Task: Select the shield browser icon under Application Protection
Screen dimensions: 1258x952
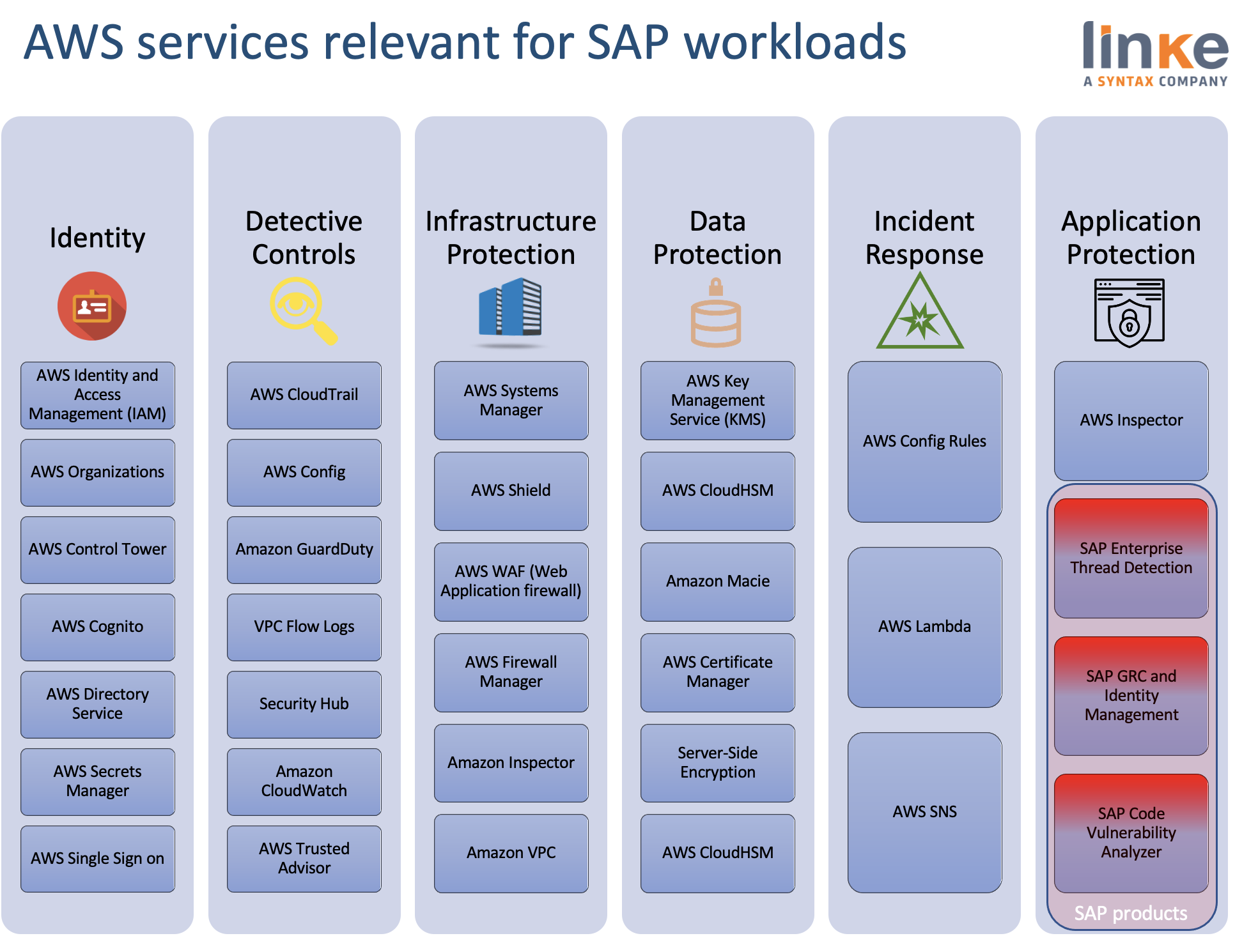Action: click(1130, 310)
